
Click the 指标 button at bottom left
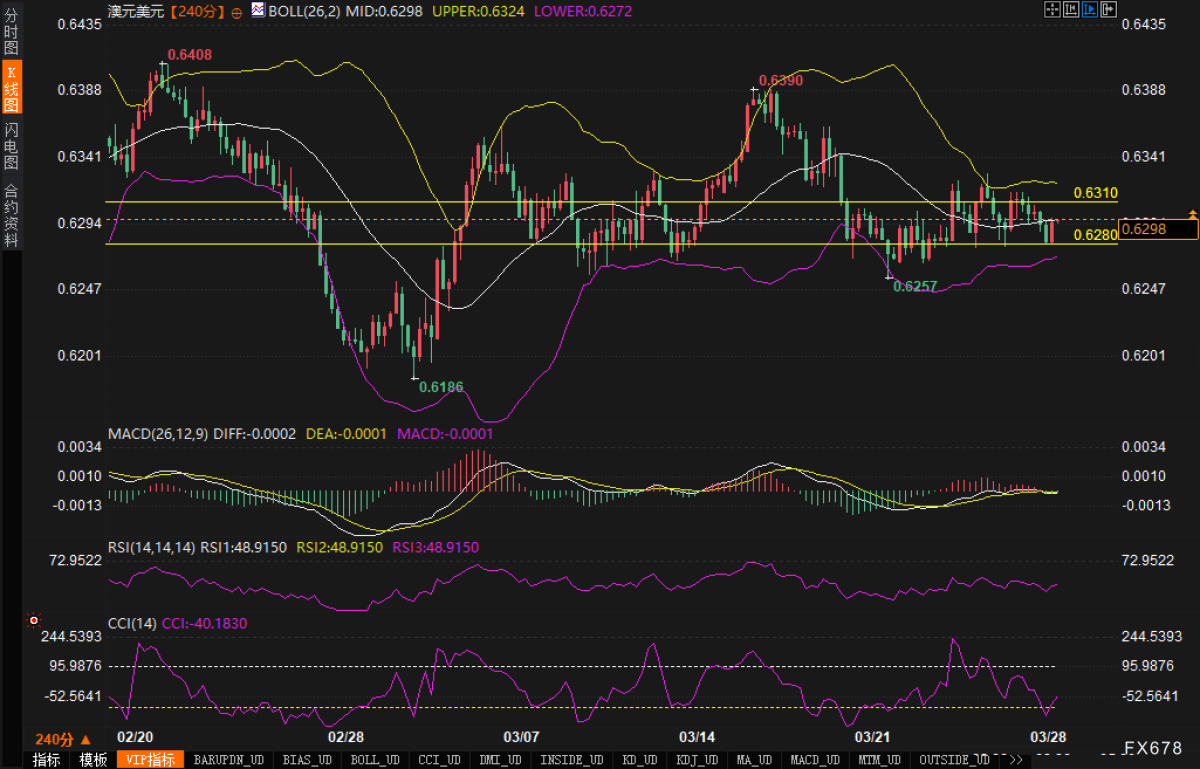pos(46,760)
